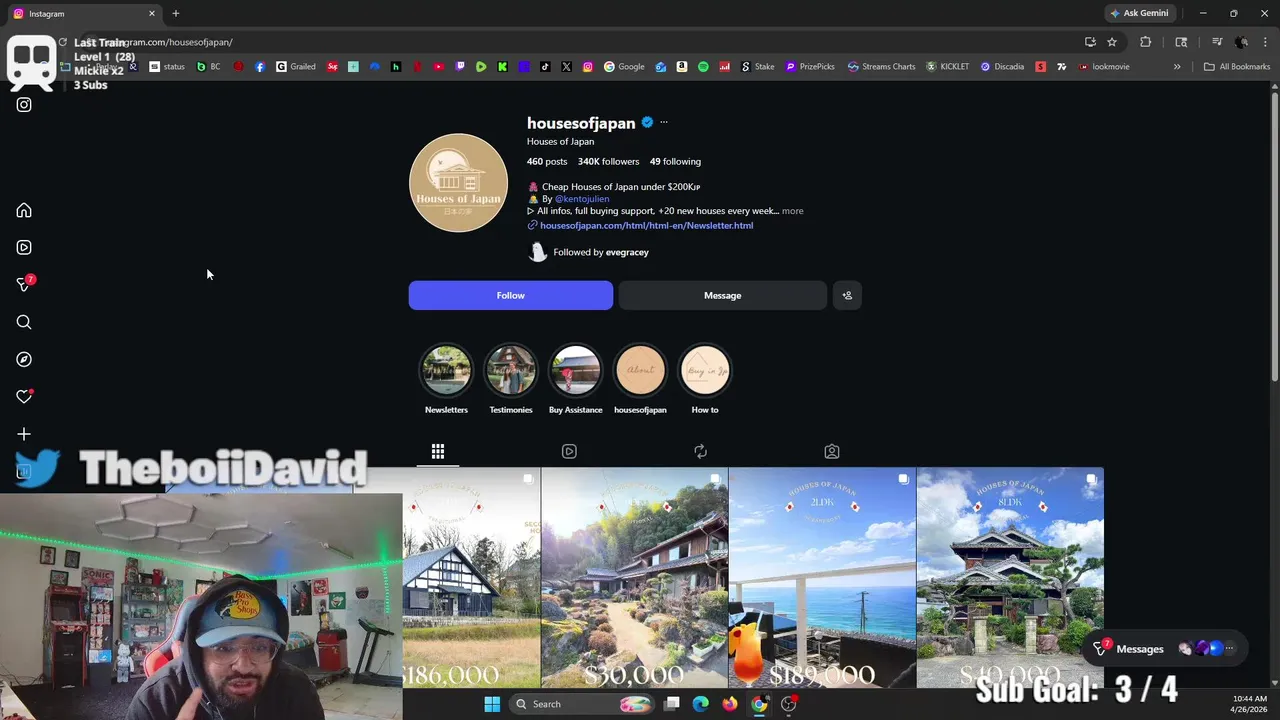Open the Windows Start menu
1280x720 pixels.
492,704
